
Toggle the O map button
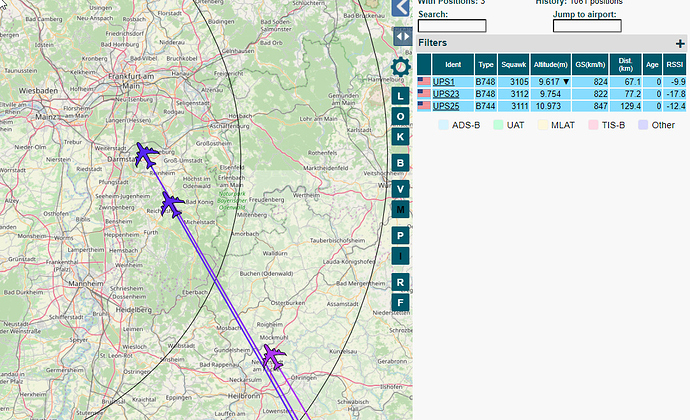click(x=400, y=117)
